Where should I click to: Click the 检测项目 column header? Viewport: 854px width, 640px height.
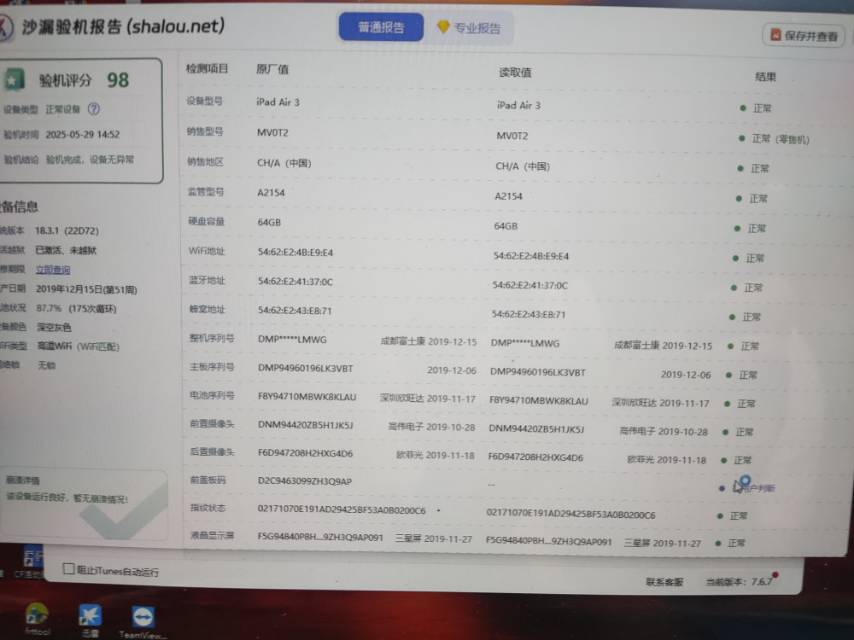pos(207,69)
